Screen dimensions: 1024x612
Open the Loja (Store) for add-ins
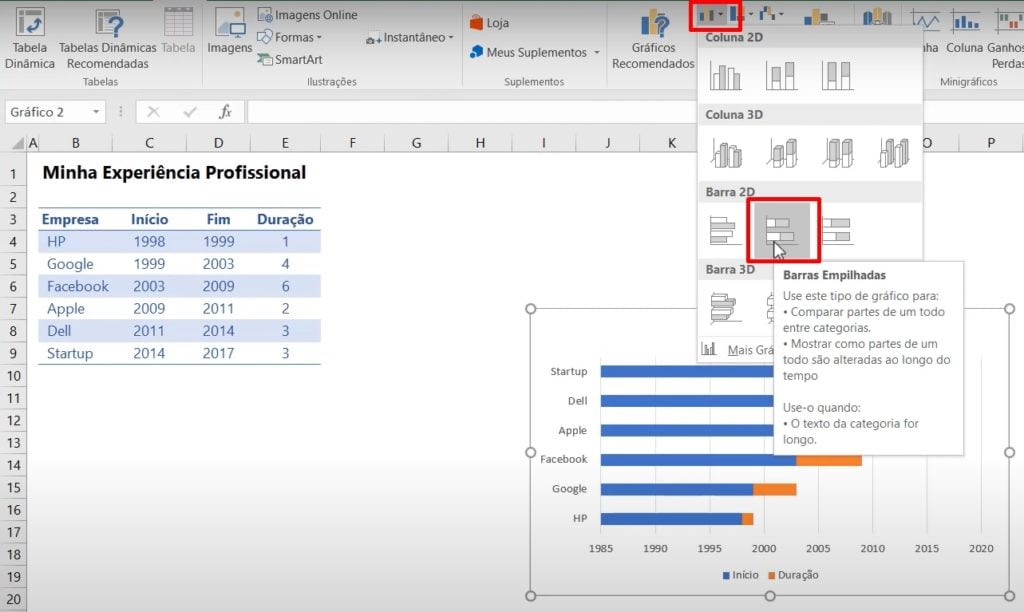(x=493, y=20)
